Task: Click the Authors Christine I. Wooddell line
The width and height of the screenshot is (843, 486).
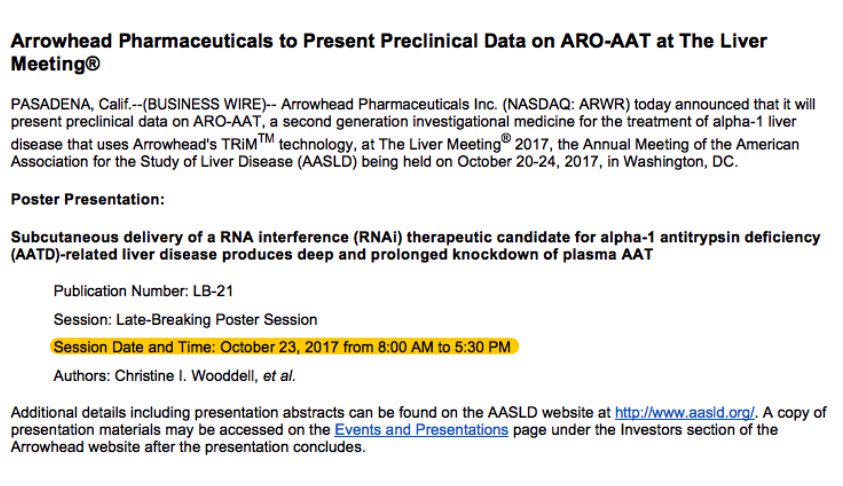Action: (x=174, y=375)
